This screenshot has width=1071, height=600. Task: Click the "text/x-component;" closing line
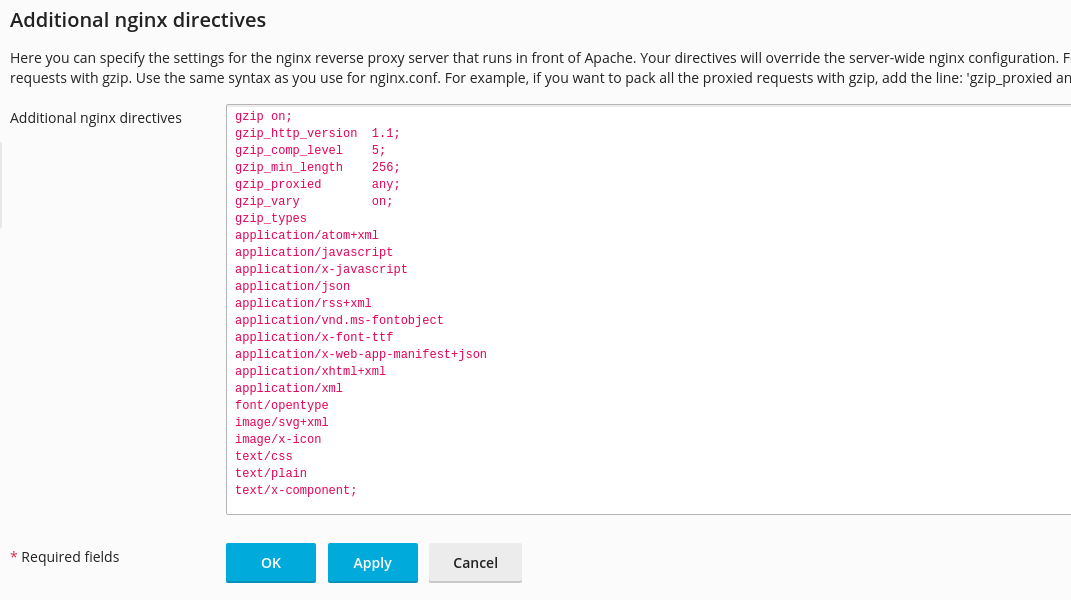point(295,490)
